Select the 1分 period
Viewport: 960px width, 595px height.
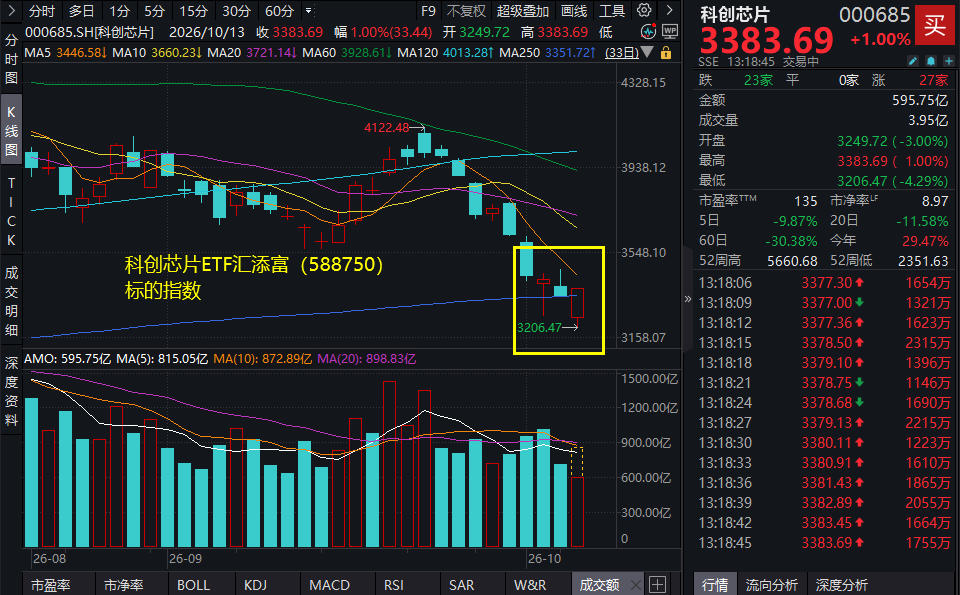119,11
